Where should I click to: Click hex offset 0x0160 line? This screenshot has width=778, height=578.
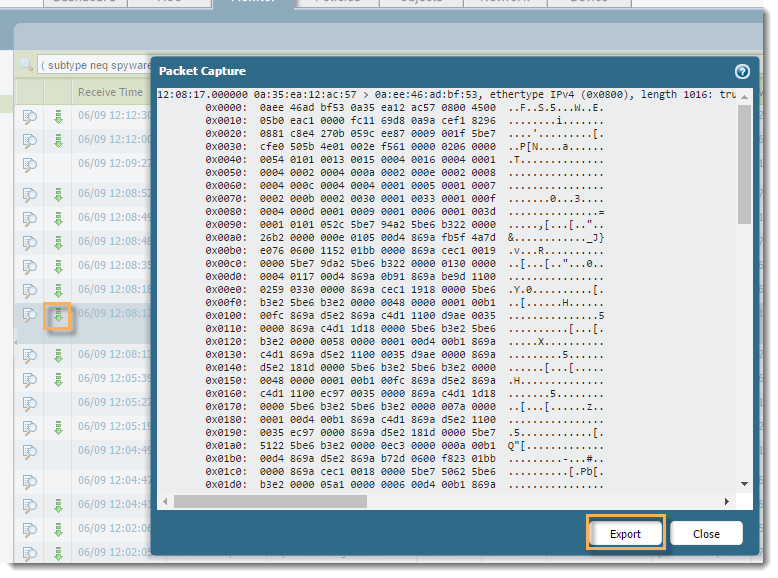coord(404,393)
